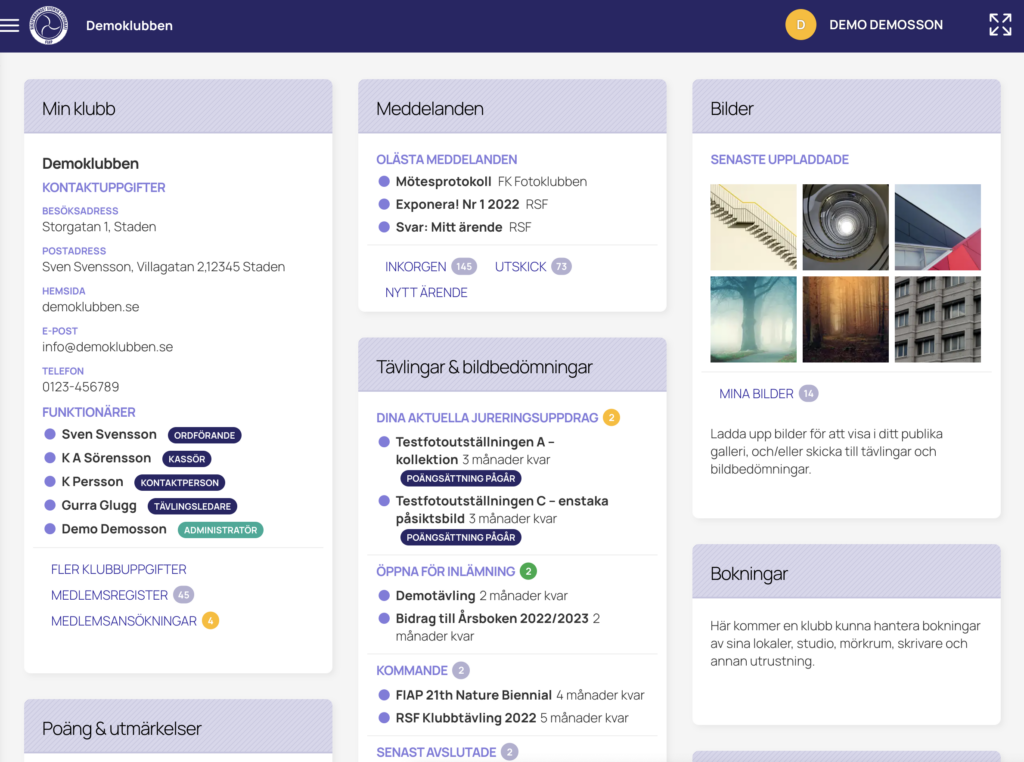The image size is (1024, 762).
Task: Open the spiral staircase thumbnail
Action: click(846, 227)
